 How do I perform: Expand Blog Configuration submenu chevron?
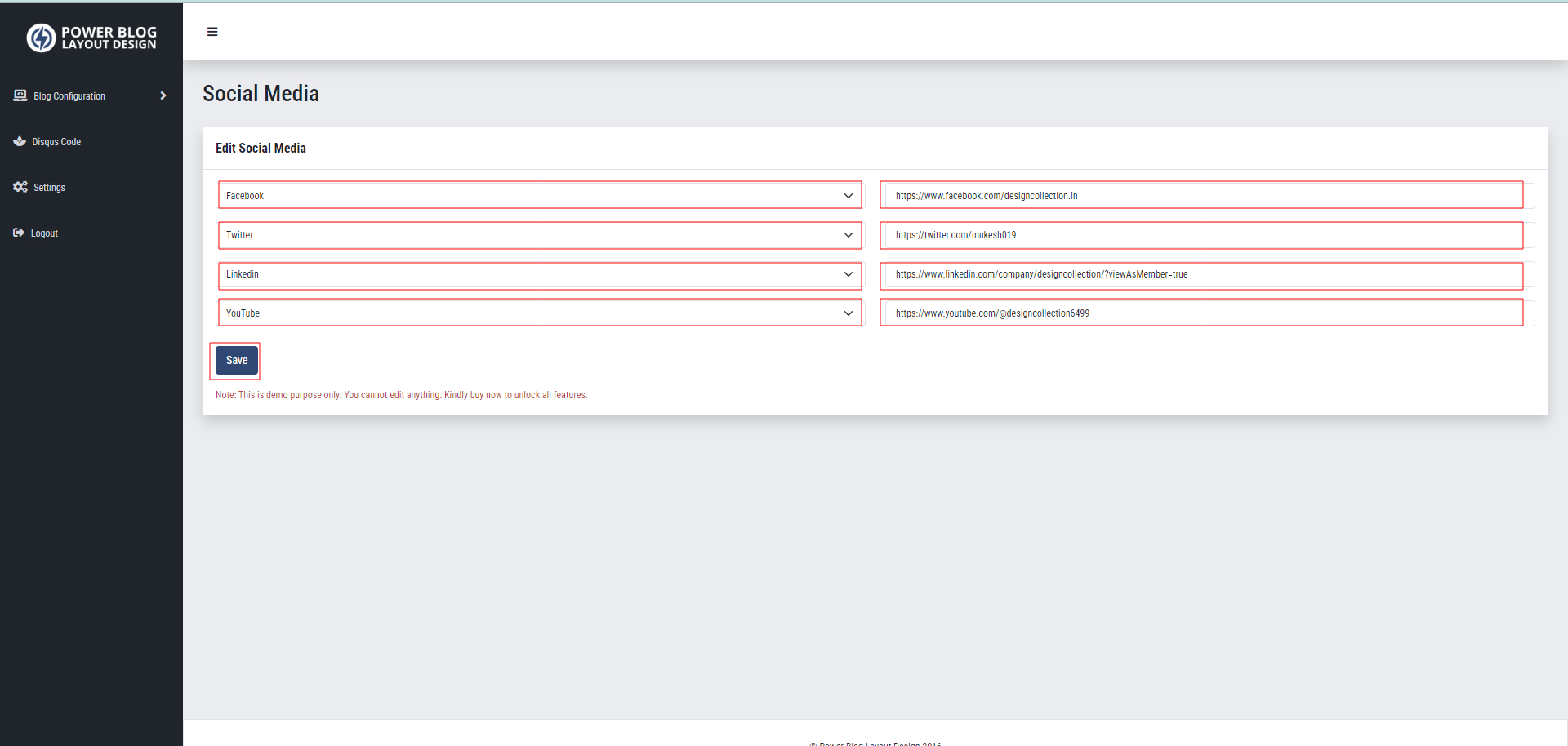(x=163, y=95)
